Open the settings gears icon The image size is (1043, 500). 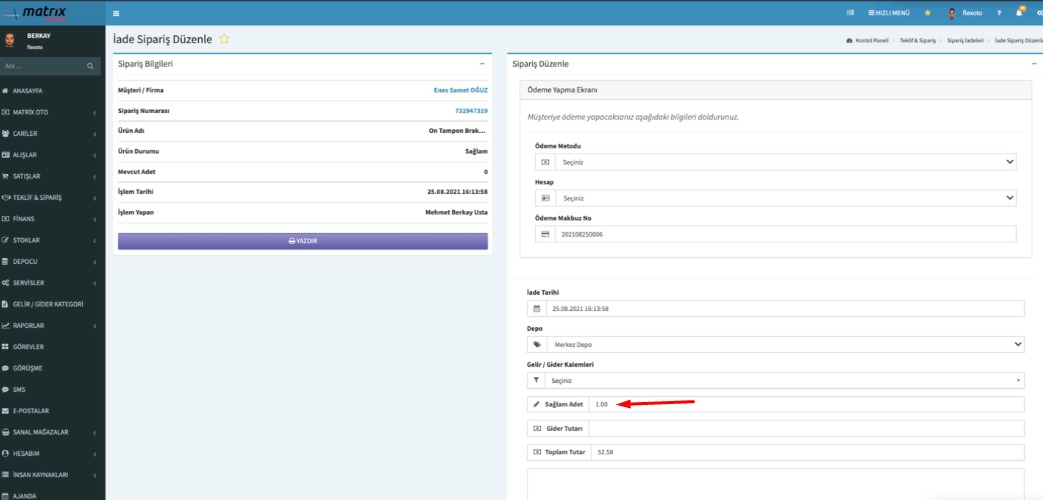1038,13
